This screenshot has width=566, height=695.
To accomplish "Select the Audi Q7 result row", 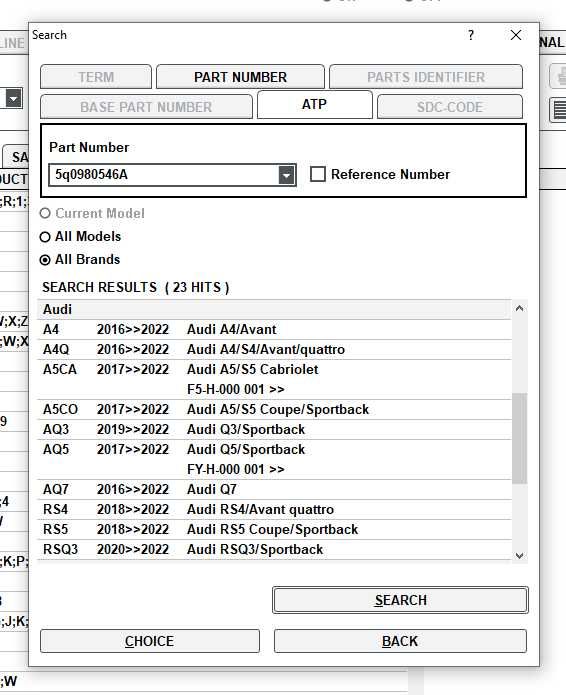I will click(x=275, y=489).
